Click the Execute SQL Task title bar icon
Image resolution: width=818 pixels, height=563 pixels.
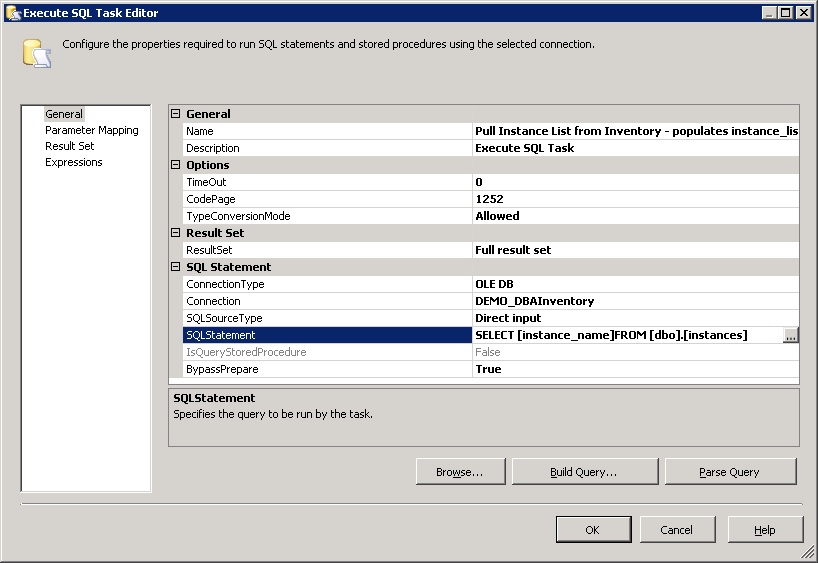12,12
